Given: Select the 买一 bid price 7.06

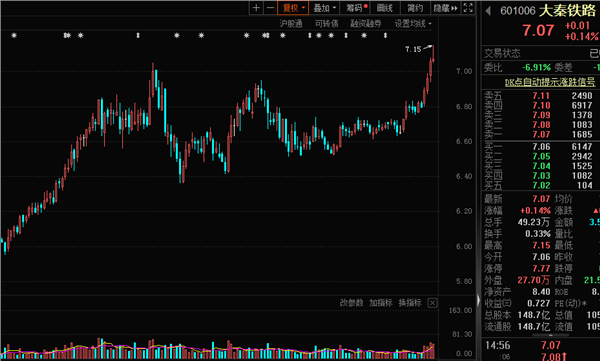Looking at the screenshot, I should point(541,147).
